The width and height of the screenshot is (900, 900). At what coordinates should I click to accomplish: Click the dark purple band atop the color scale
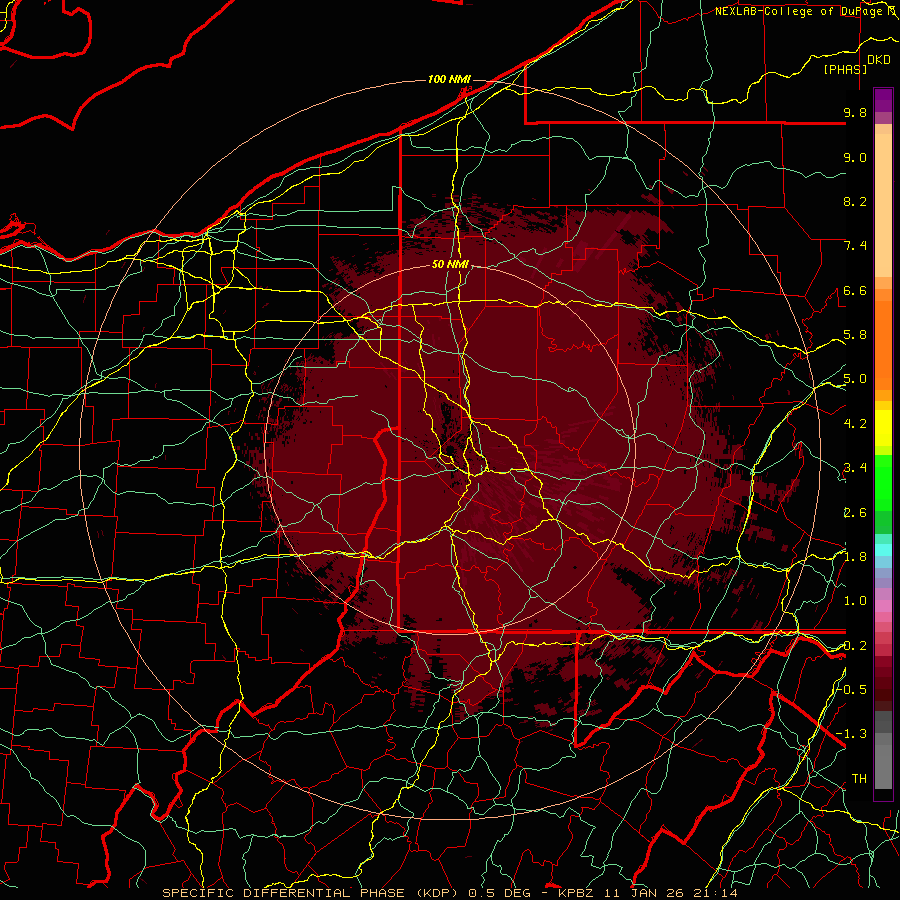(883, 100)
